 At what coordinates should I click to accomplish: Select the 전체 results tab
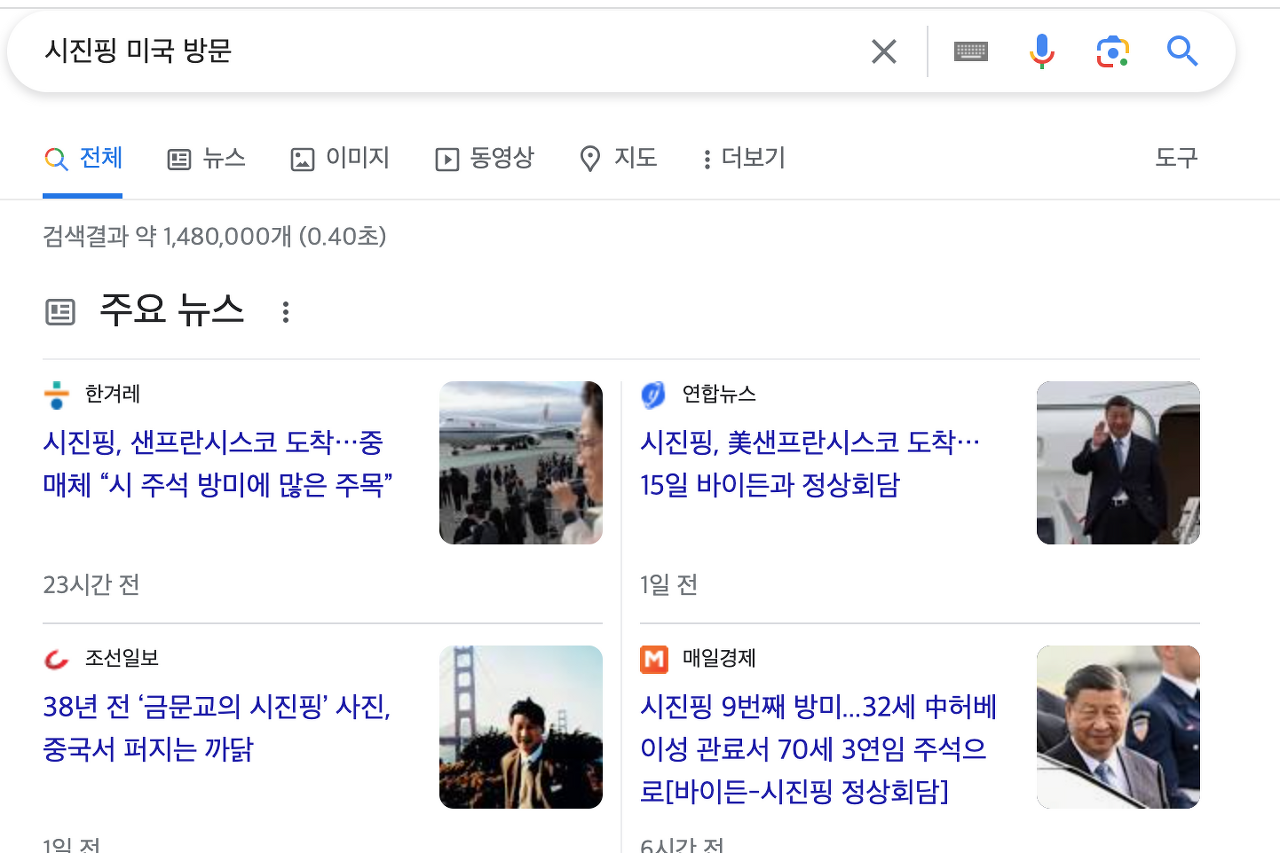coord(83,158)
